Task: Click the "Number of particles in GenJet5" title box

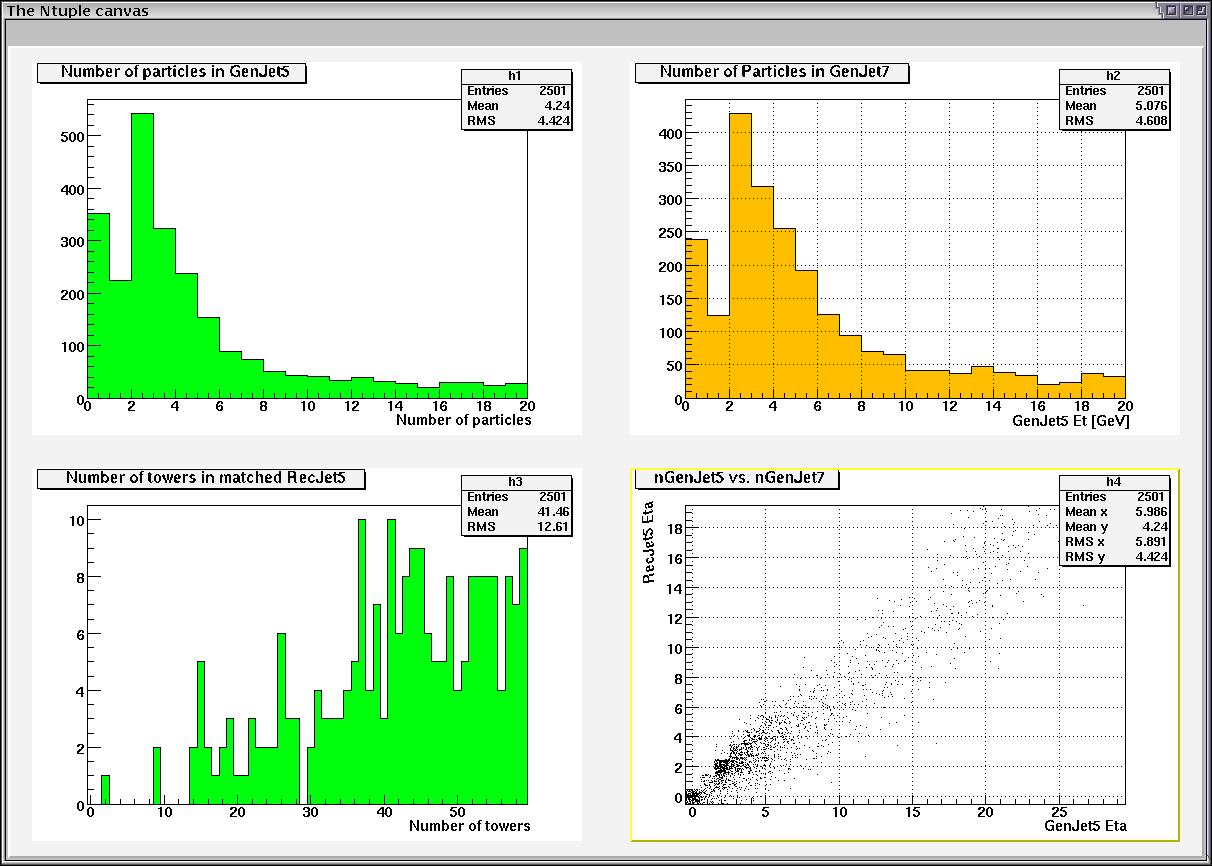Action: [x=171, y=72]
